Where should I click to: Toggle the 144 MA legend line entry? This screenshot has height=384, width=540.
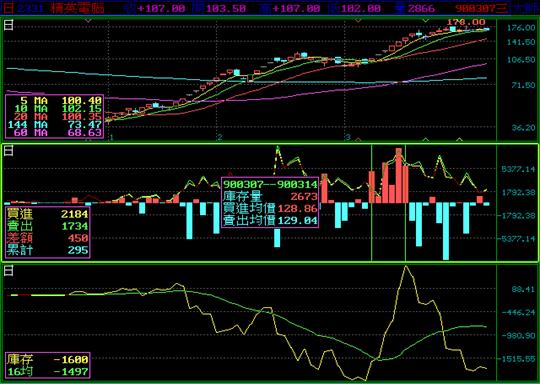pos(54,124)
